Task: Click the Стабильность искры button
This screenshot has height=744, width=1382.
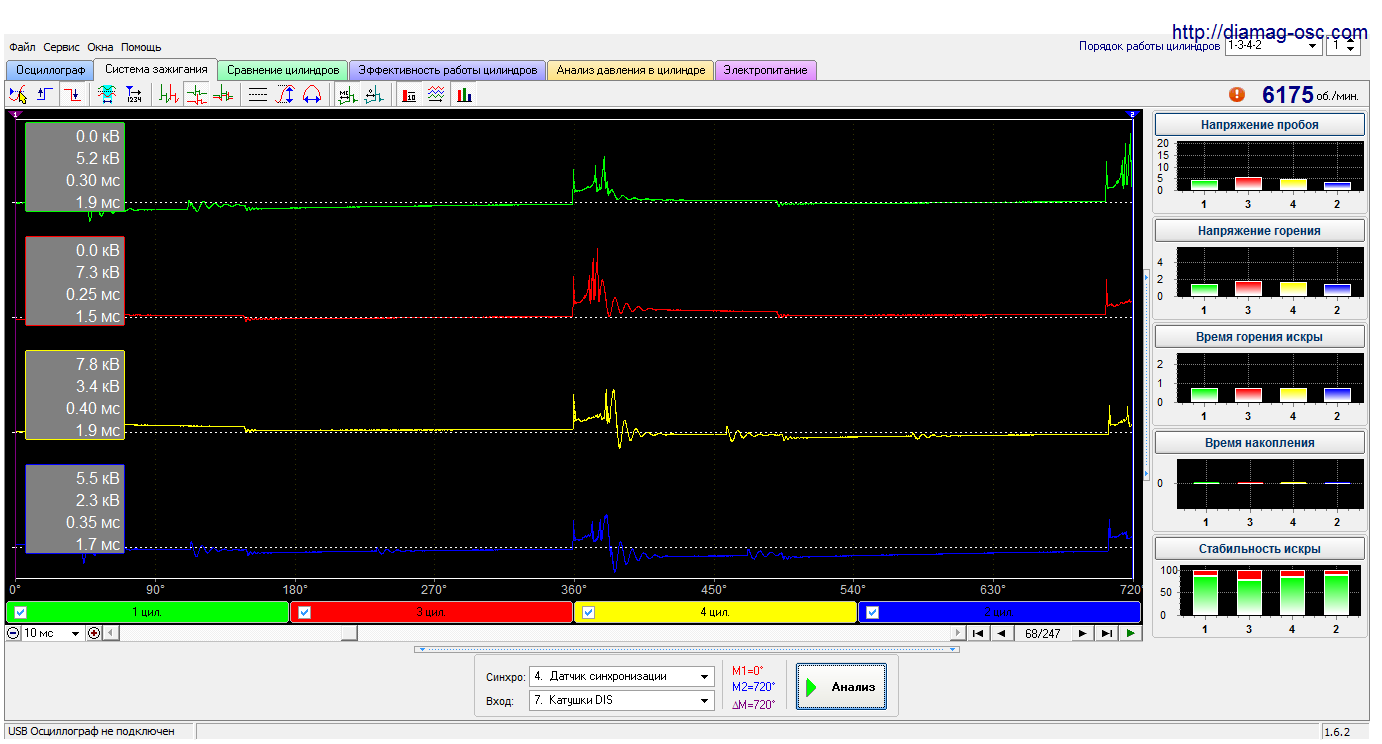Action: coord(1259,549)
